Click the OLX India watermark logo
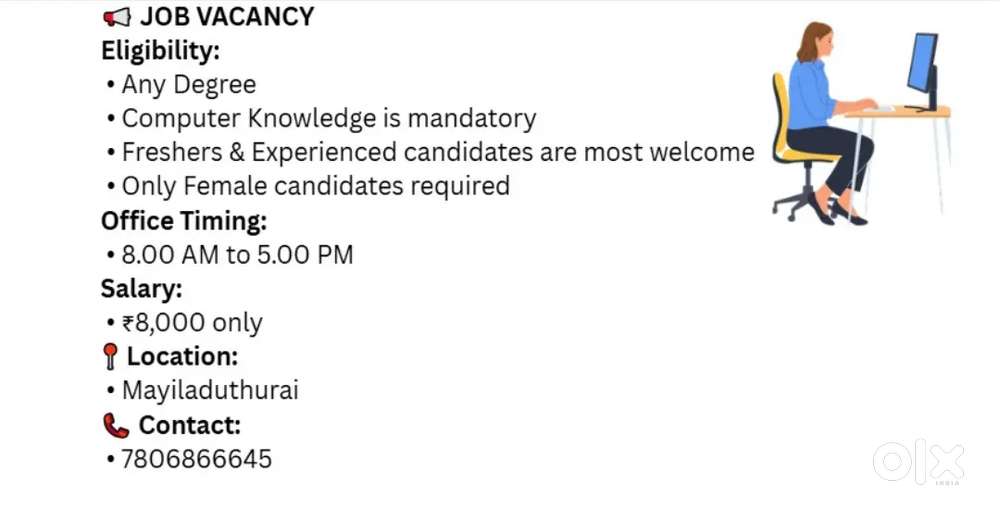1000x519 pixels. pos(918,463)
